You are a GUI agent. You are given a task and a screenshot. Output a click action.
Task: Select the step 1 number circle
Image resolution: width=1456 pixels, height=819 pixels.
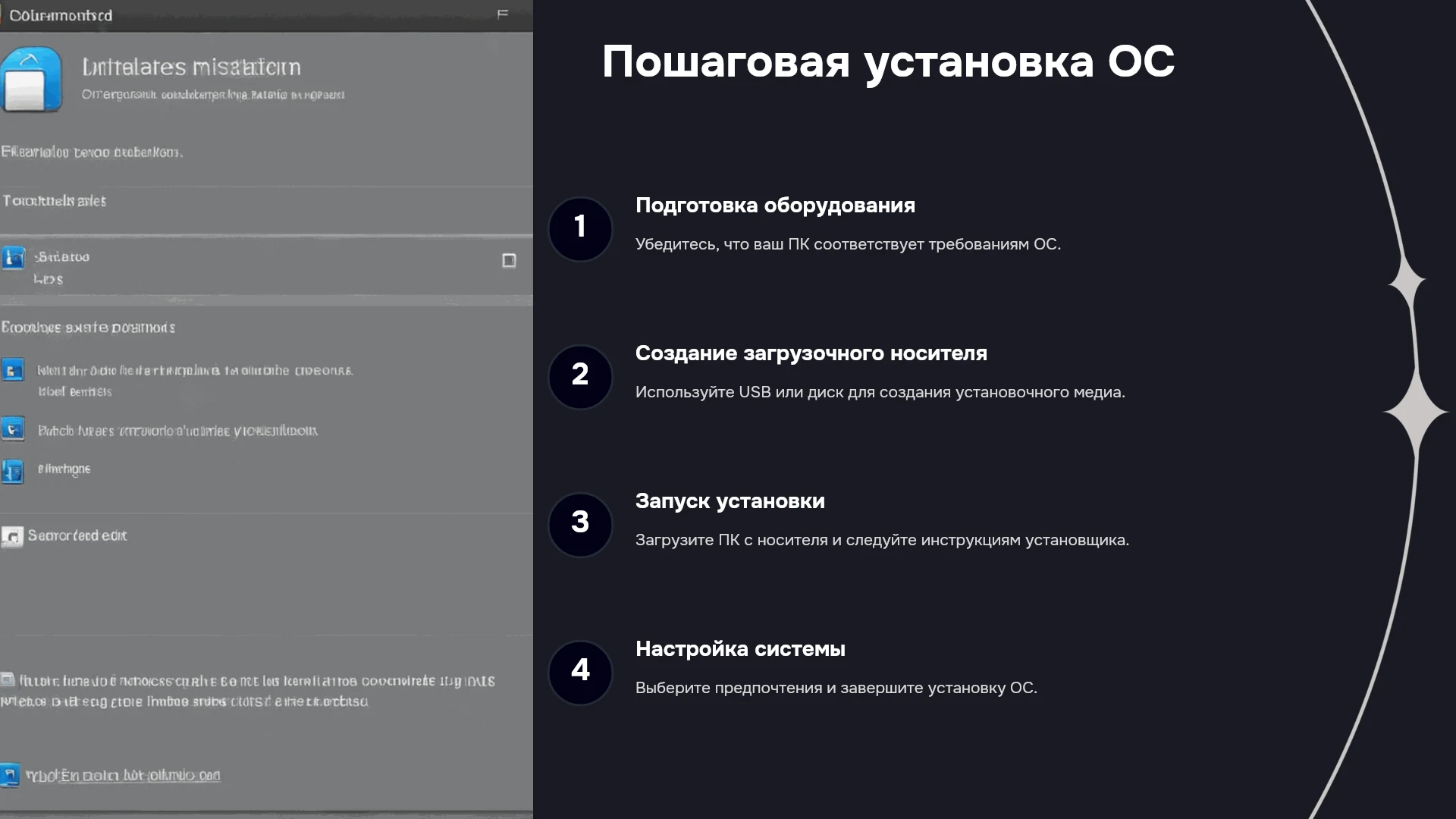coord(580,229)
